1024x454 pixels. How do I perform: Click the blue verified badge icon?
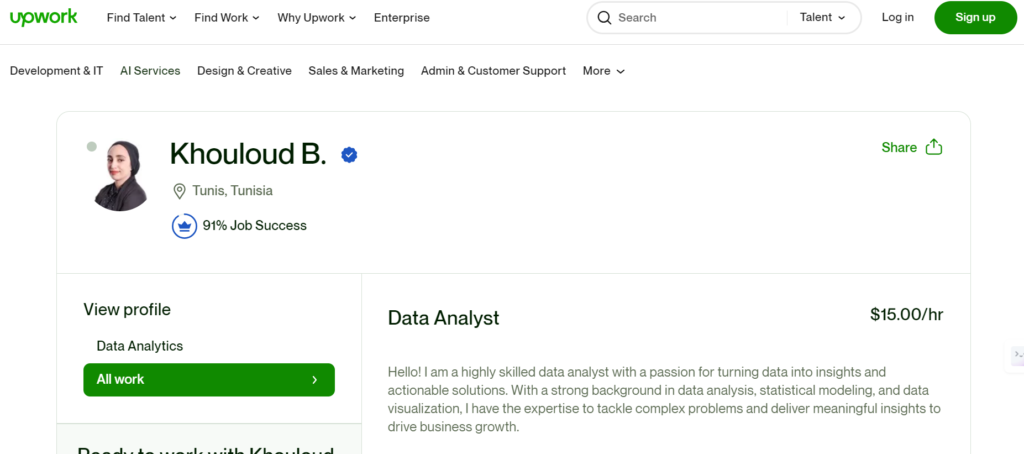(349, 154)
